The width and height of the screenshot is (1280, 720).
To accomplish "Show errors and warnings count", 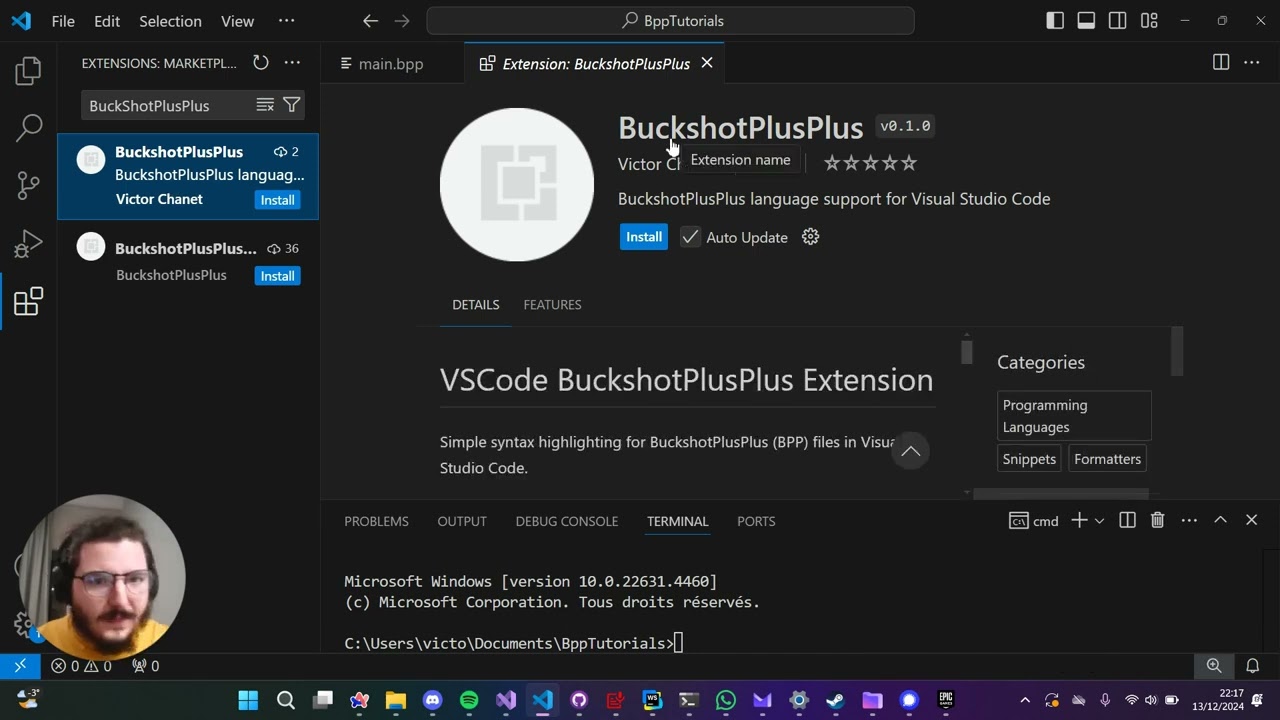I will tap(81, 665).
